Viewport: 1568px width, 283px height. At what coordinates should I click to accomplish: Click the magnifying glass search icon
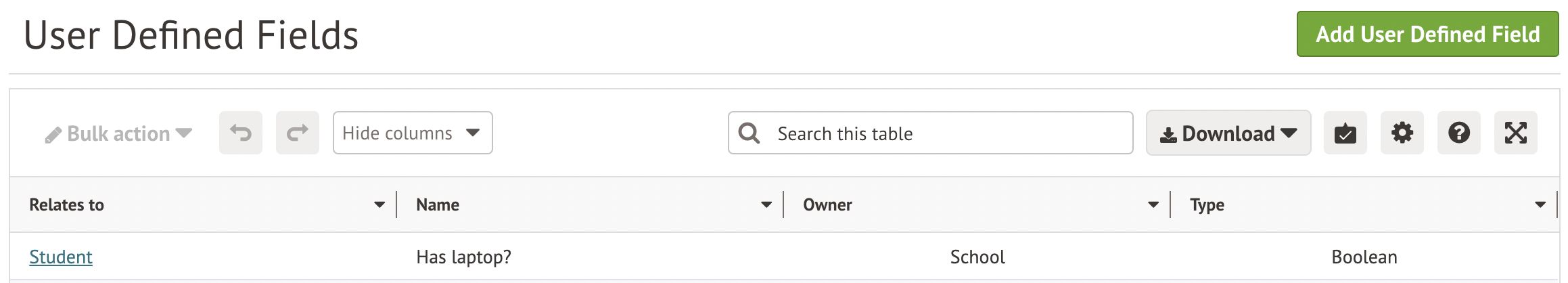click(749, 133)
